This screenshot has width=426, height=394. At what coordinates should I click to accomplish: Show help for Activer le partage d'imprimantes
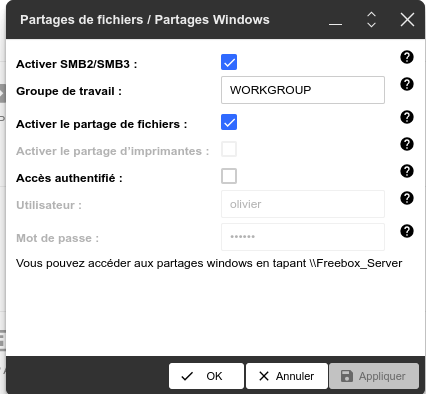407,144
